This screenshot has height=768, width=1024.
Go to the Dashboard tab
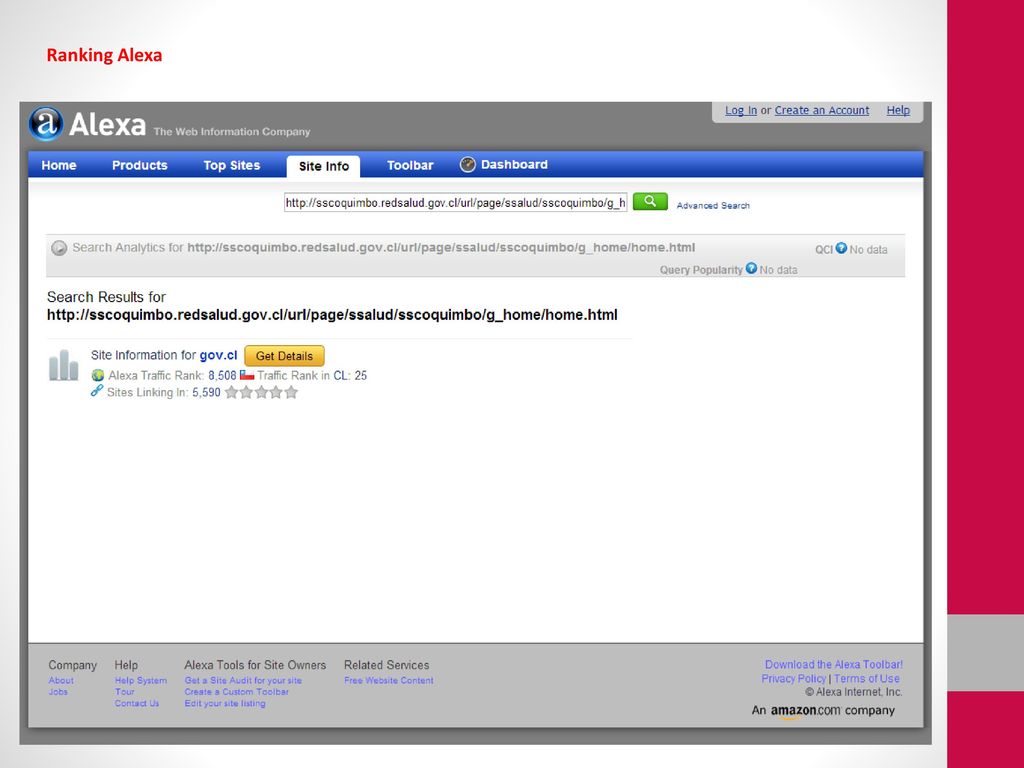[x=514, y=165]
